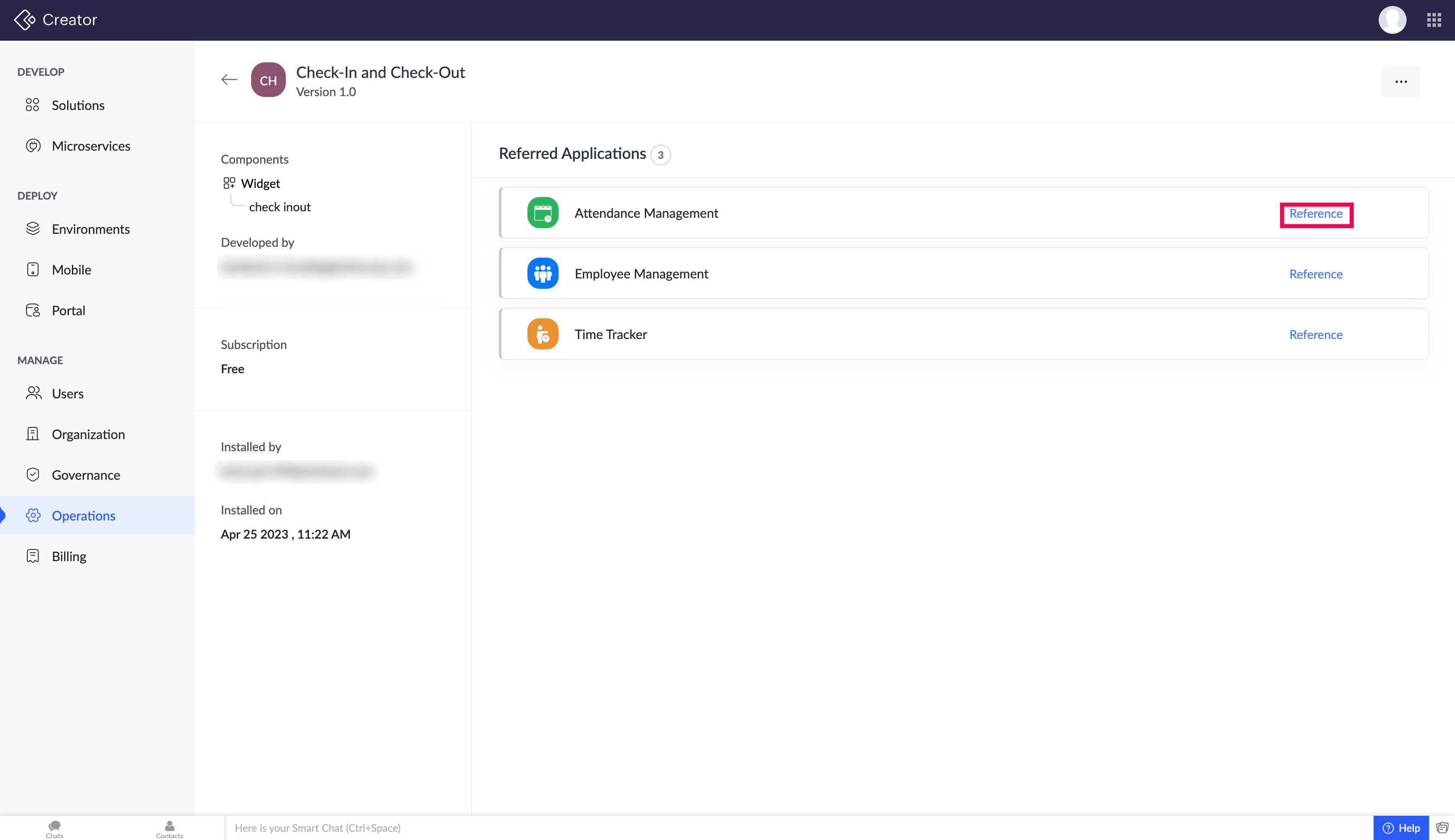Open the Chats icon in bottom bar
The image size is (1455, 840).
click(54, 828)
